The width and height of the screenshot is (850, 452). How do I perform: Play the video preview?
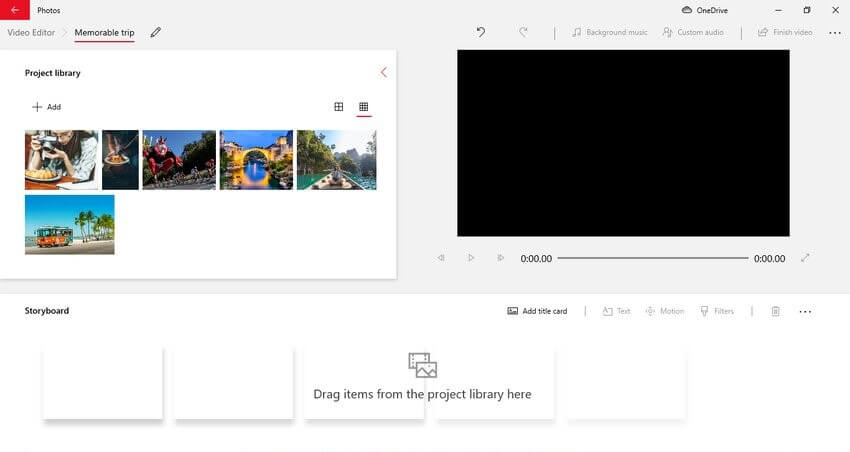471,258
